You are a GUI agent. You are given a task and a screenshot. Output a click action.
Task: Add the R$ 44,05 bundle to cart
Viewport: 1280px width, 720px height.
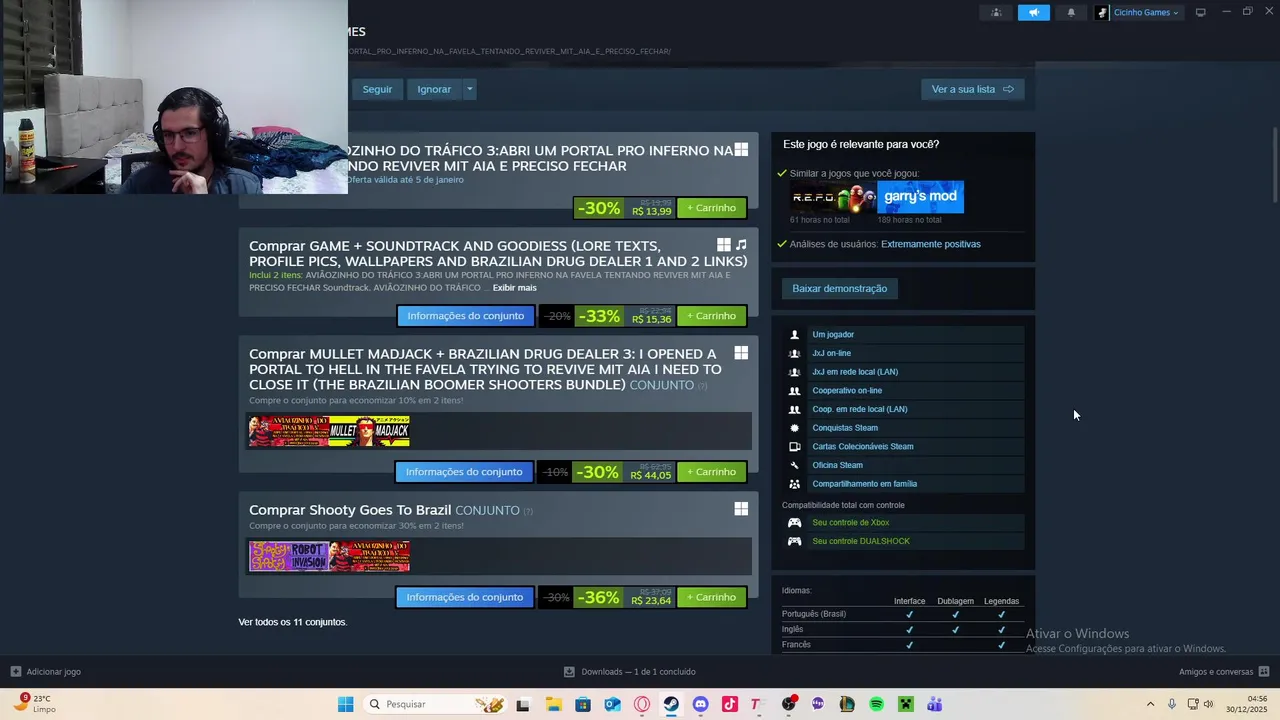(x=711, y=472)
